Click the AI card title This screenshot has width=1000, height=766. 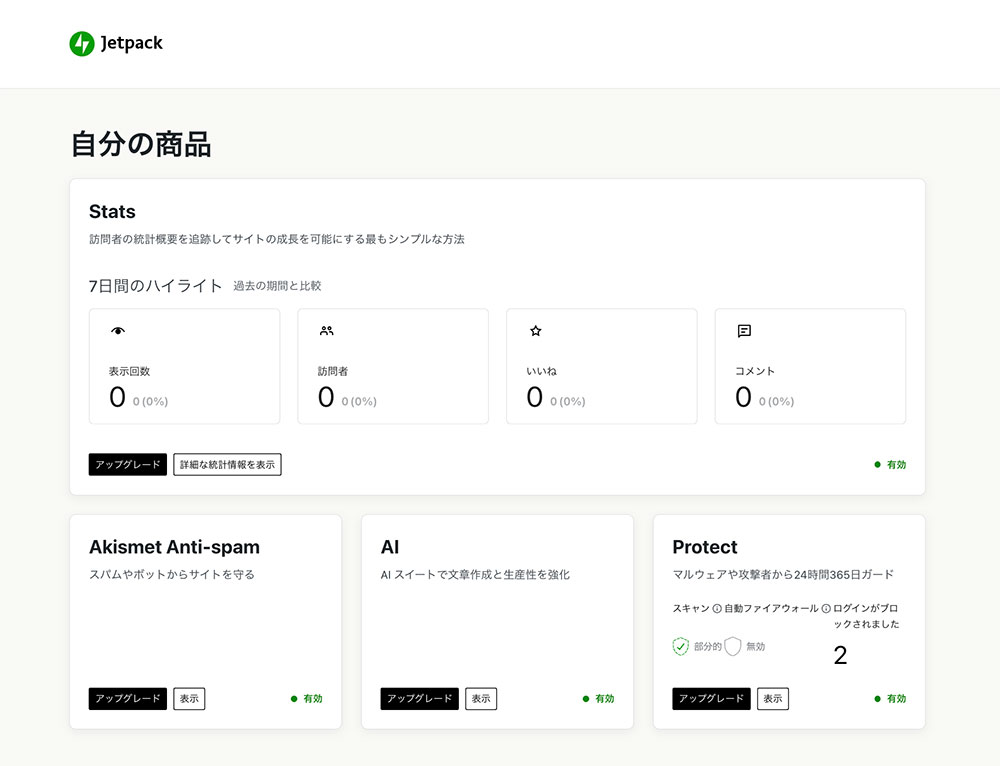tap(390, 547)
